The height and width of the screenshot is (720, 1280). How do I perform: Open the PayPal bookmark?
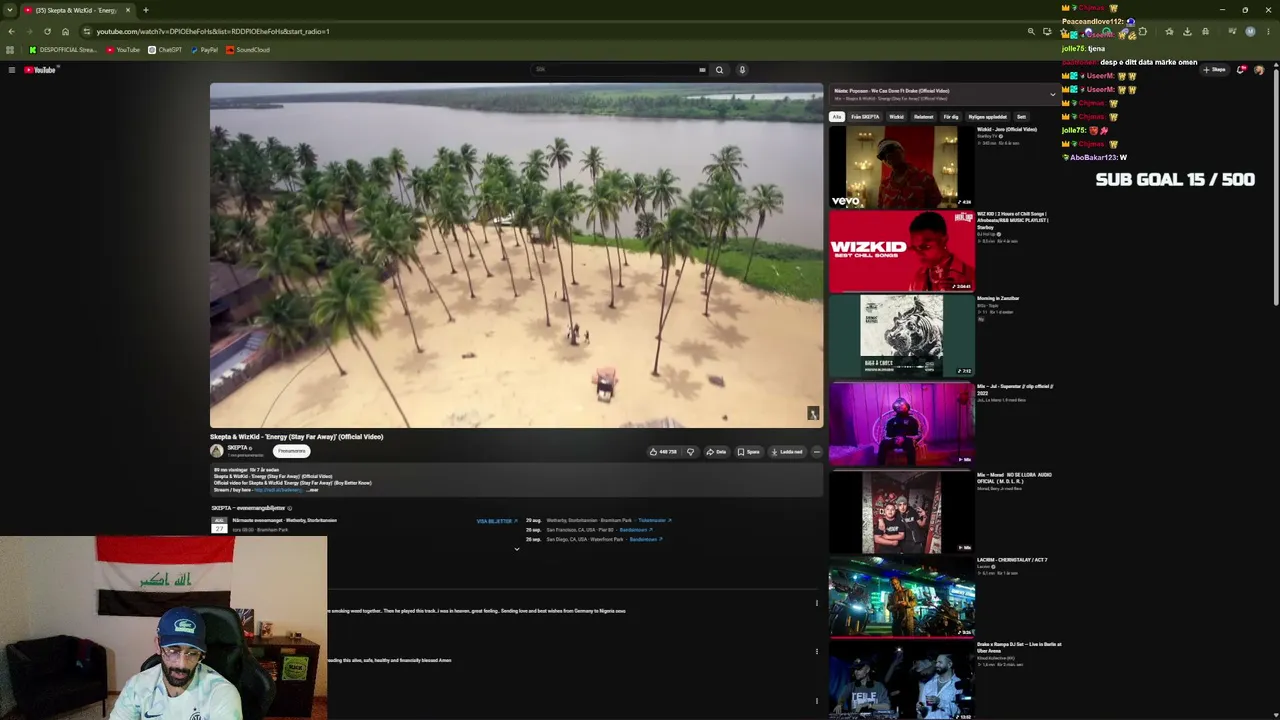click(204, 50)
